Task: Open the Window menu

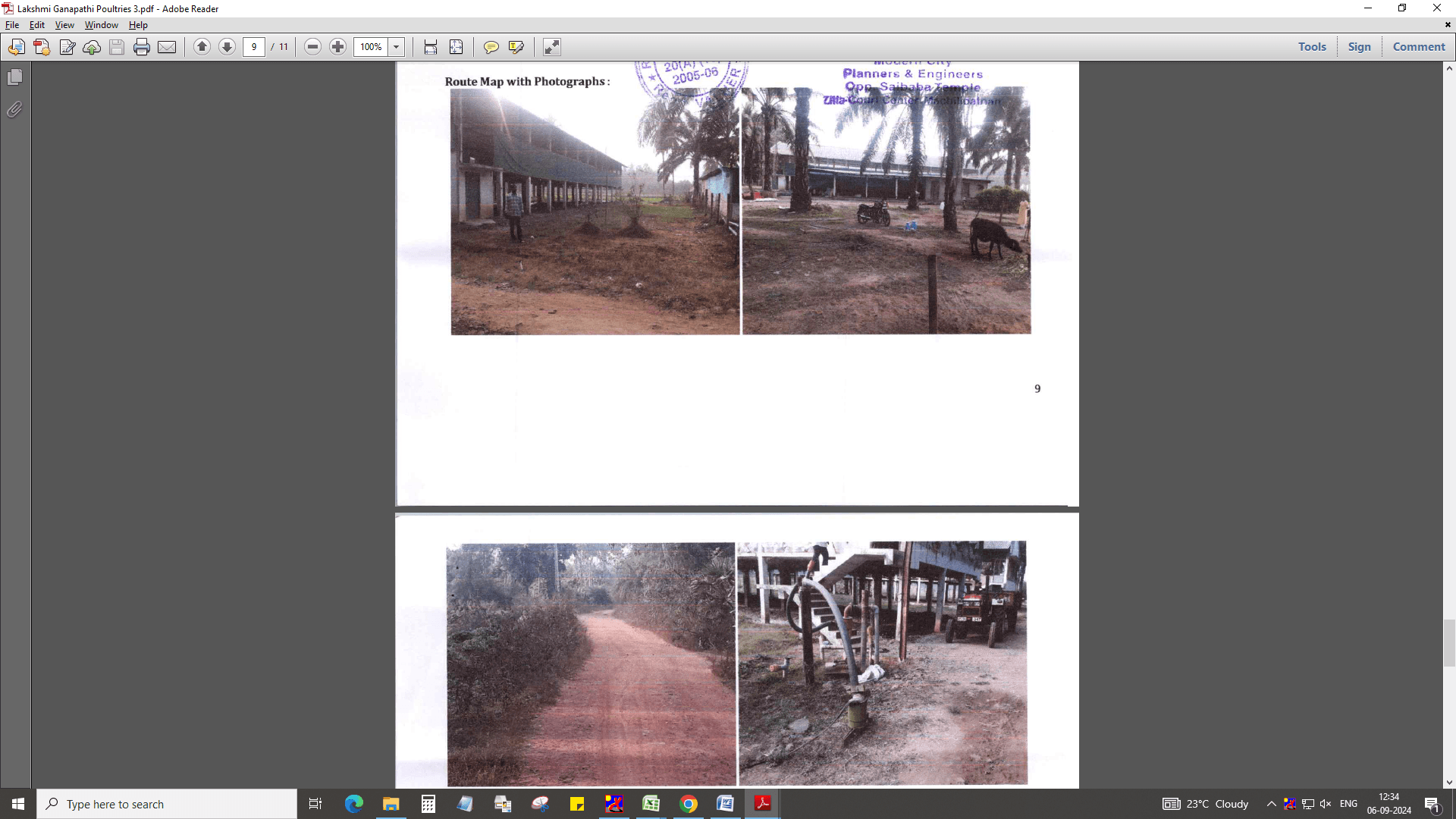Action: click(102, 25)
